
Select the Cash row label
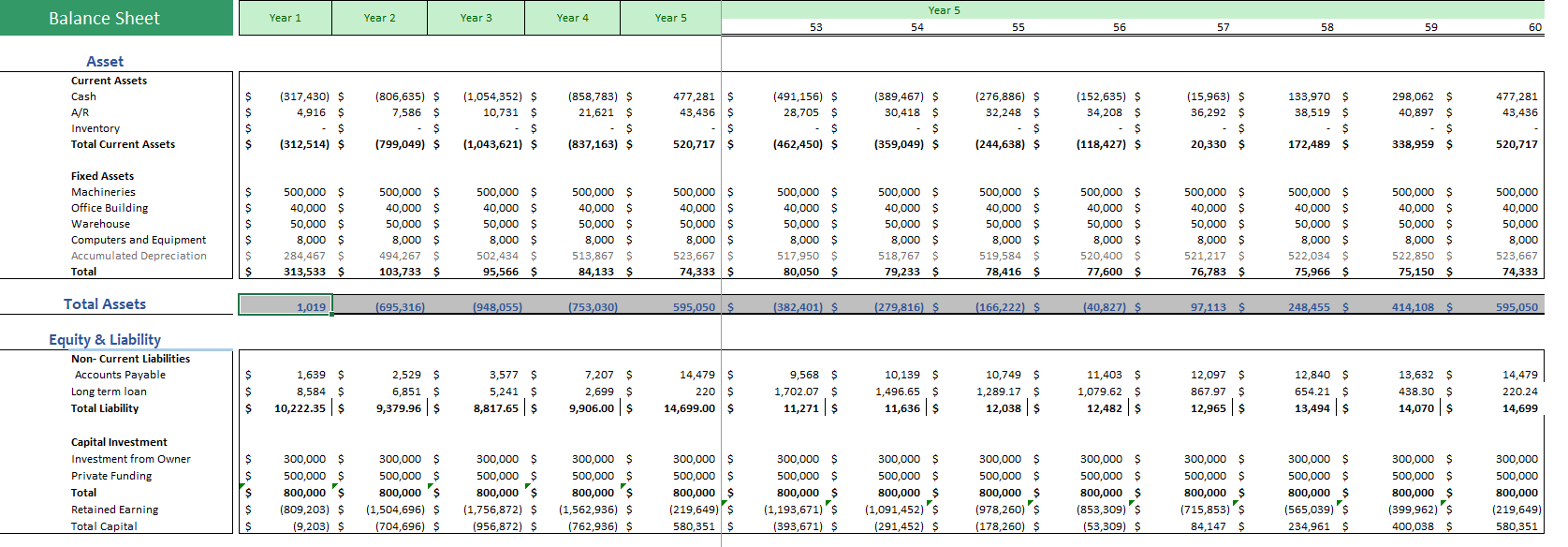point(83,96)
